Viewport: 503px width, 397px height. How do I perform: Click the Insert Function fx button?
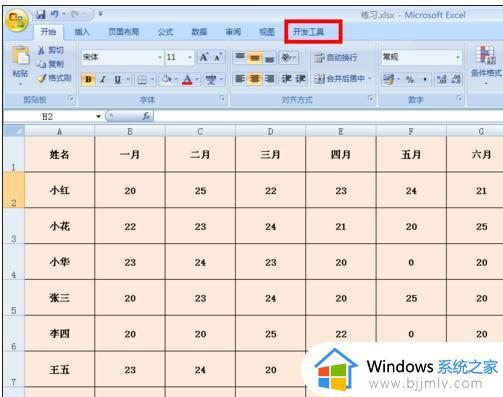146,116
